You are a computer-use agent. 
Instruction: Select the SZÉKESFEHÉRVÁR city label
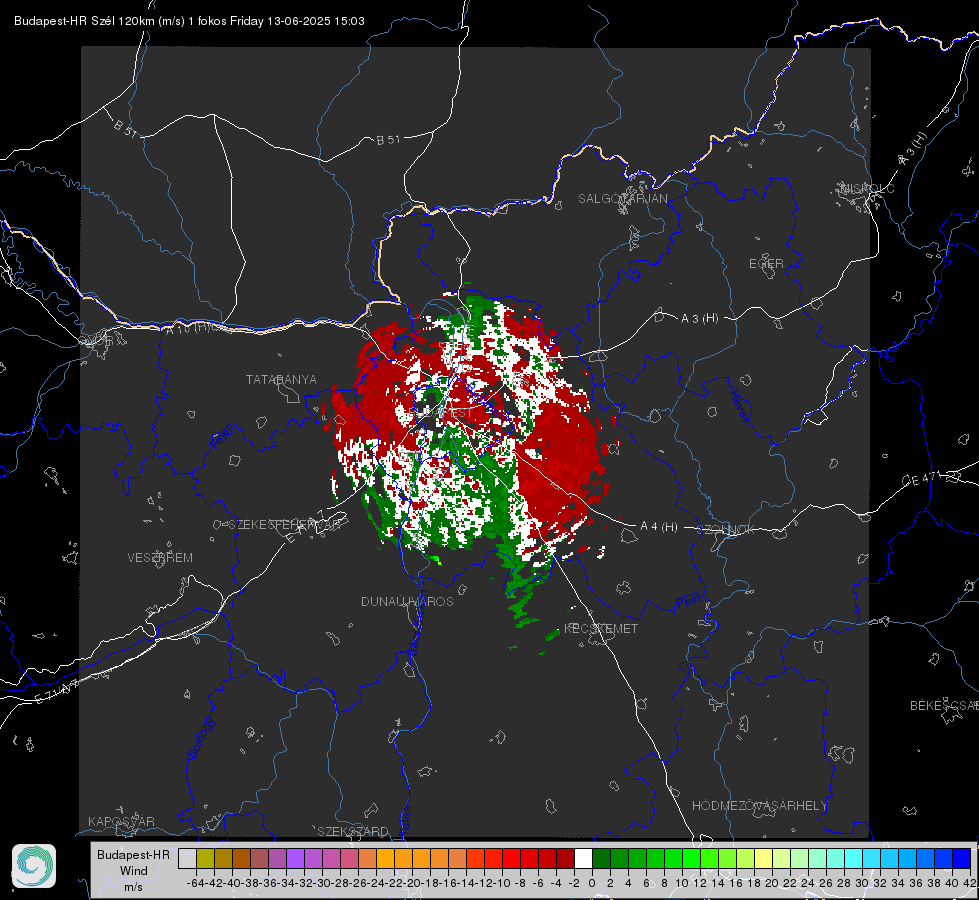coord(287,524)
